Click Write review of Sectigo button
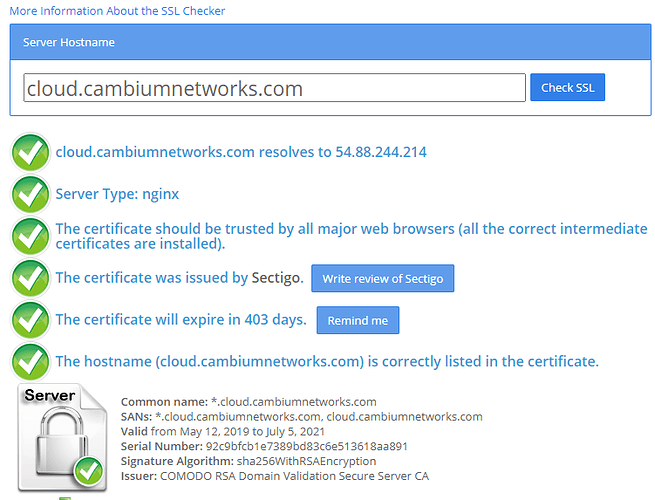655x500 pixels. click(383, 278)
